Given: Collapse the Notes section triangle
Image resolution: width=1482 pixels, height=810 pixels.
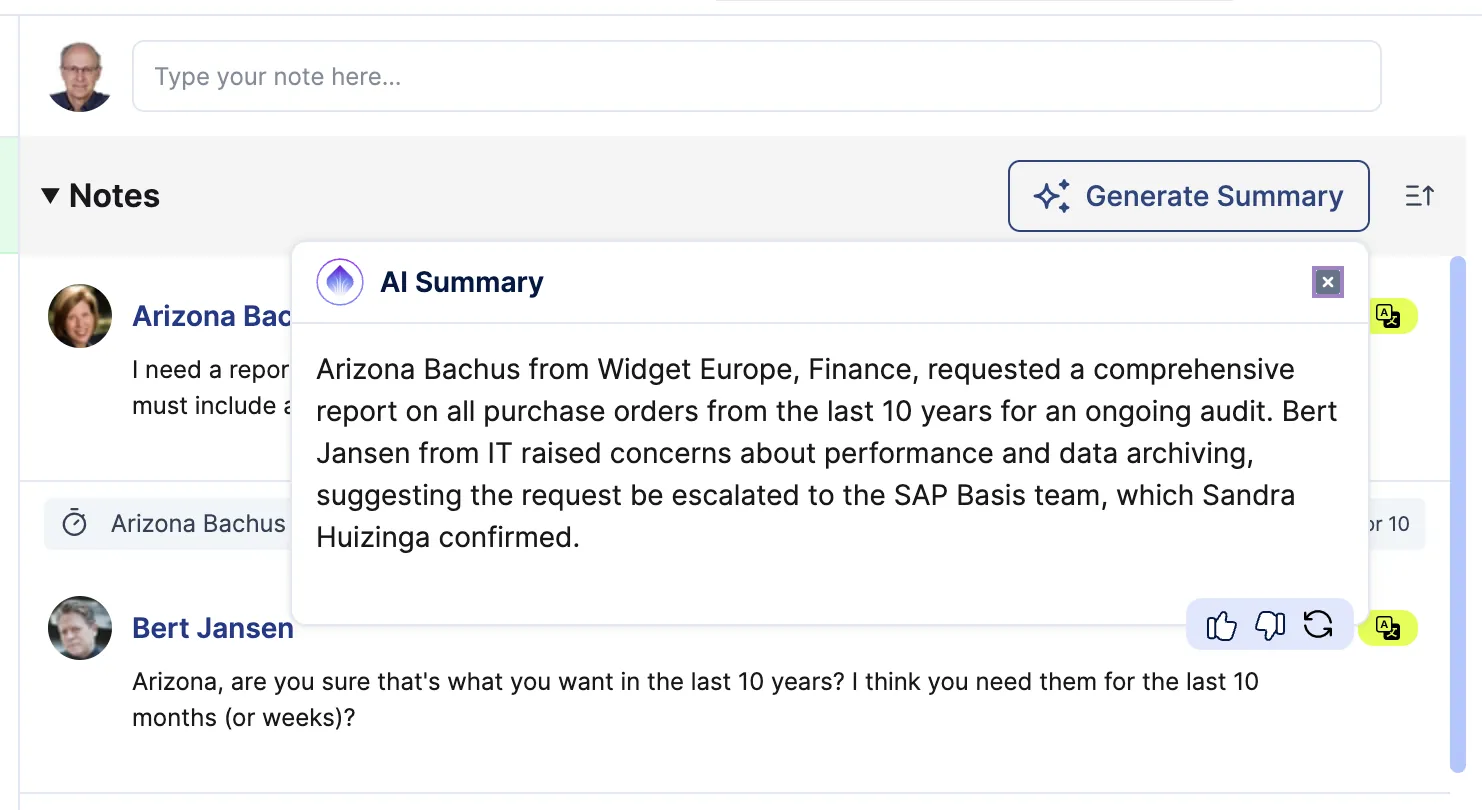Looking at the screenshot, I should tap(50, 196).
